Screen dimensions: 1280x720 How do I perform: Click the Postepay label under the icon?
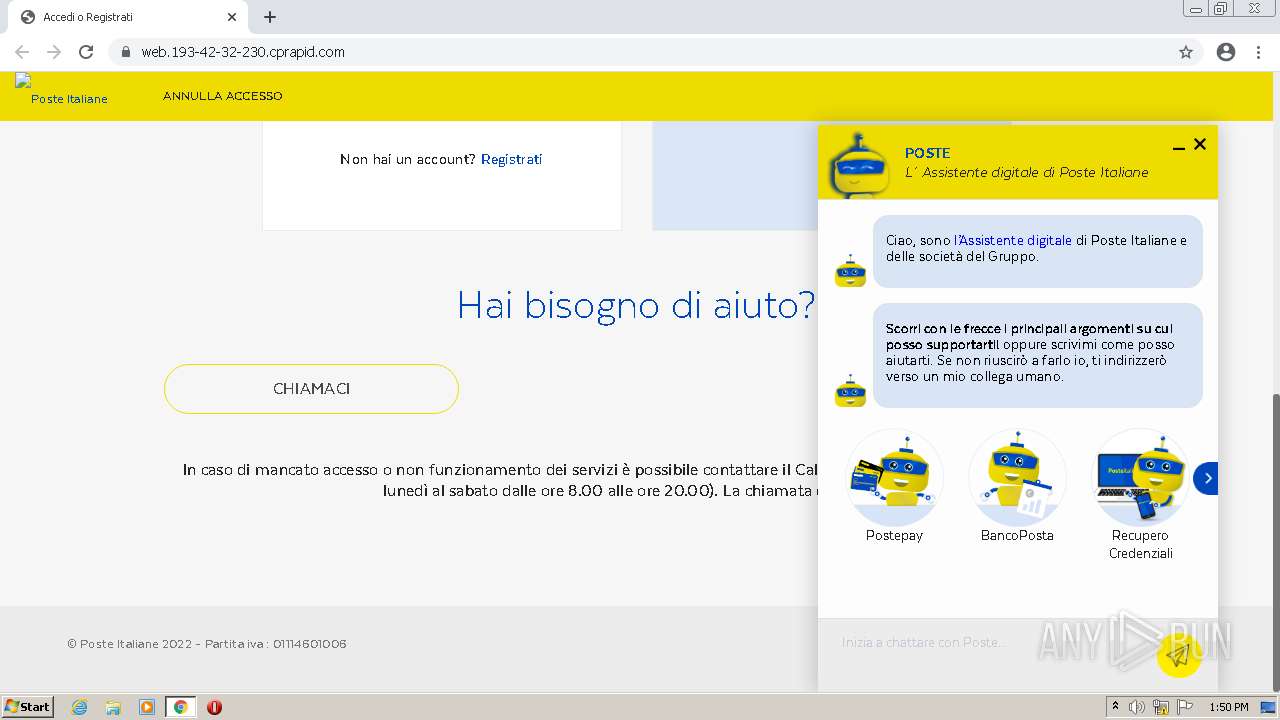coord(894,535)
